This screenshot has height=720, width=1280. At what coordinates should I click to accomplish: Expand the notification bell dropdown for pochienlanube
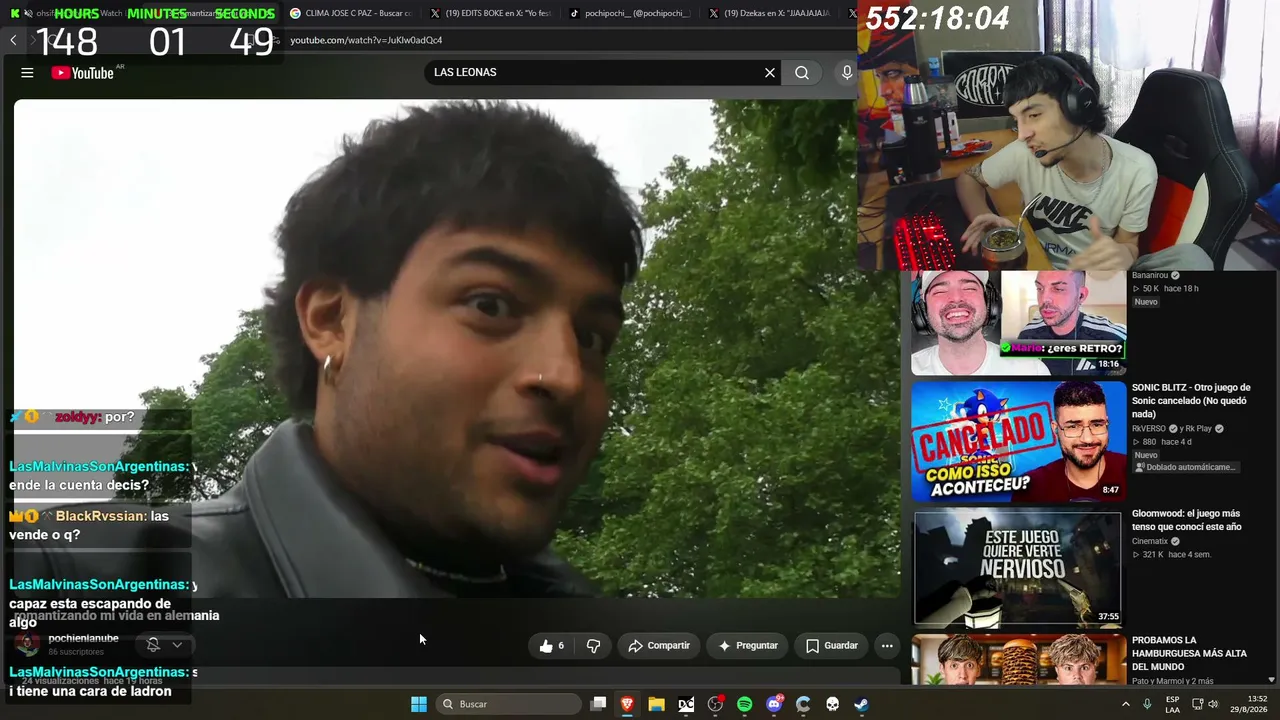pyautogui.click(x=165, y=645)
